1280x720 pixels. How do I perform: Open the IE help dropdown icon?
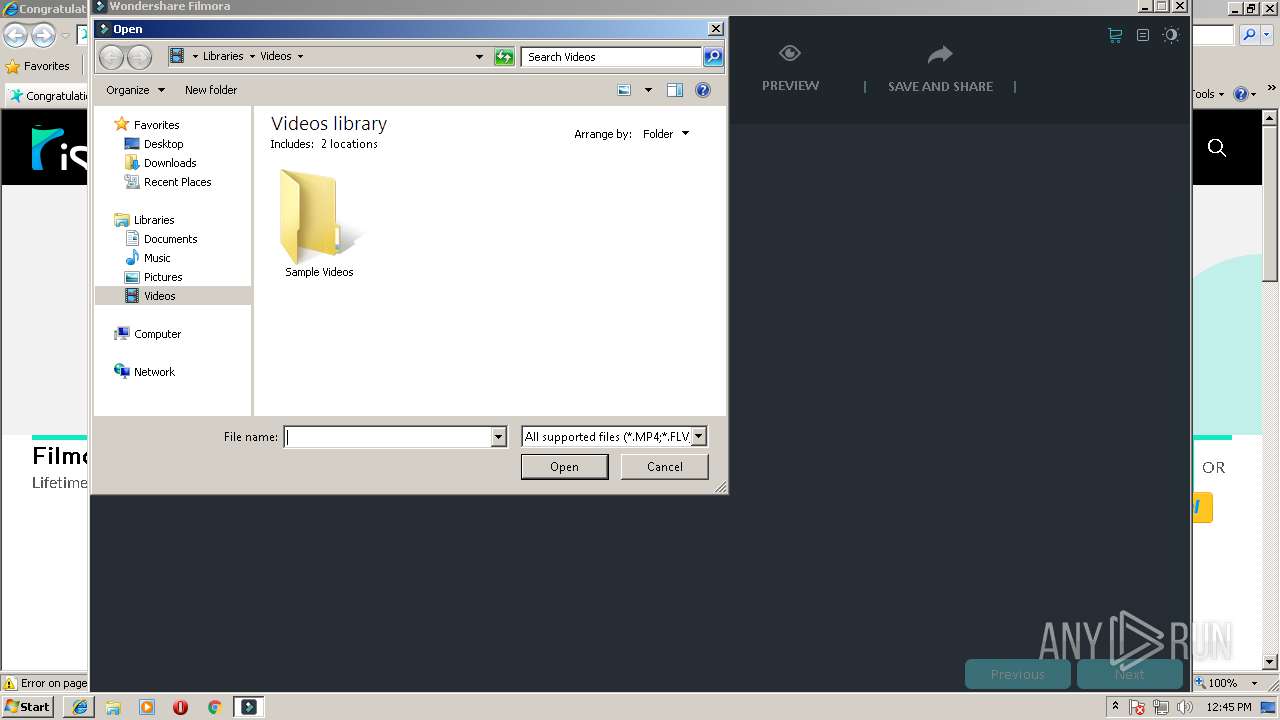pos(1244,94)
